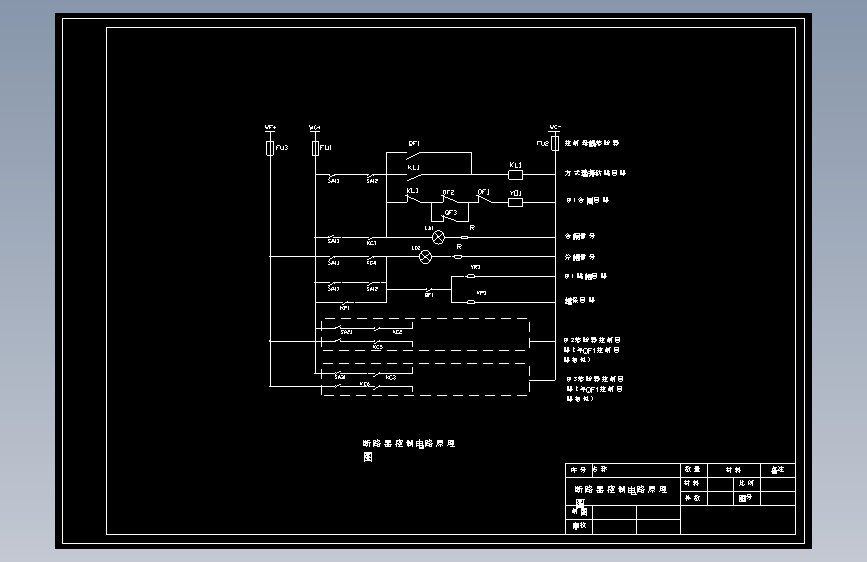Image resolution: width=867 pixels, height=562 pixels.
Task: Select the YO1 coil rectangle
Action: 515,202
